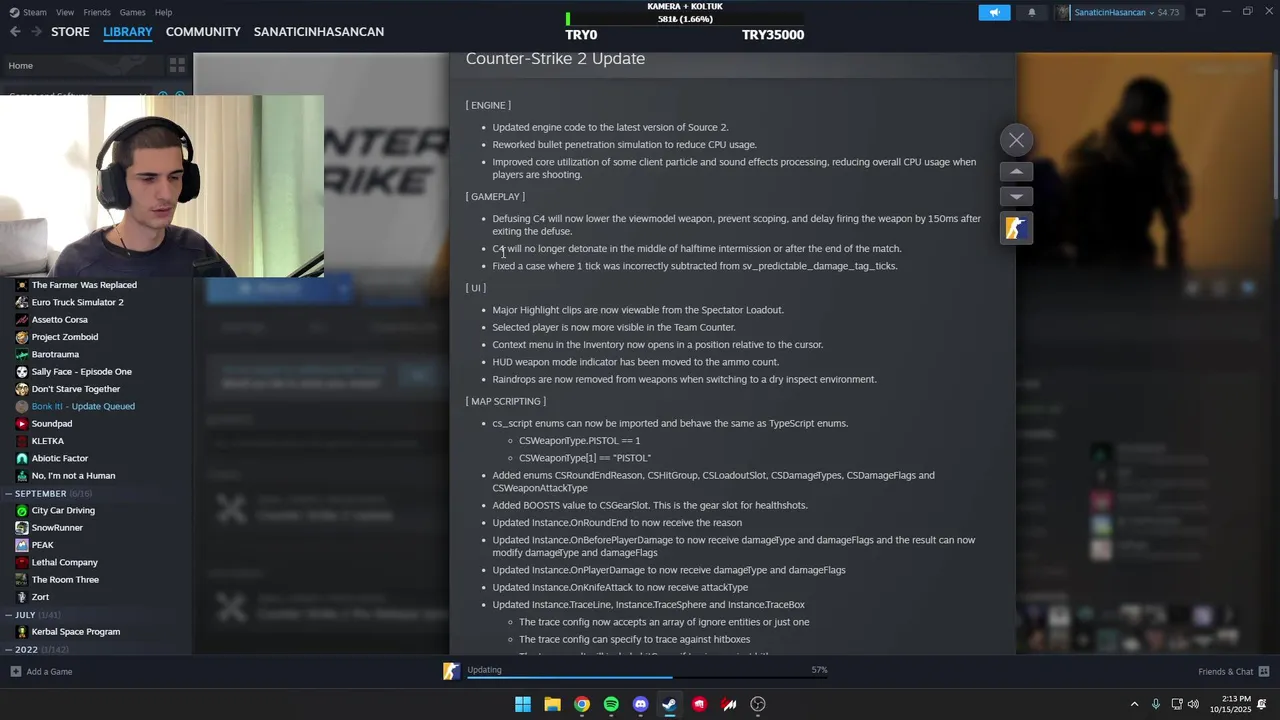The width and height of the screenshot is (1280, 720).
Task: Collapse the 2022 library group
Action: tap(8, 650)
